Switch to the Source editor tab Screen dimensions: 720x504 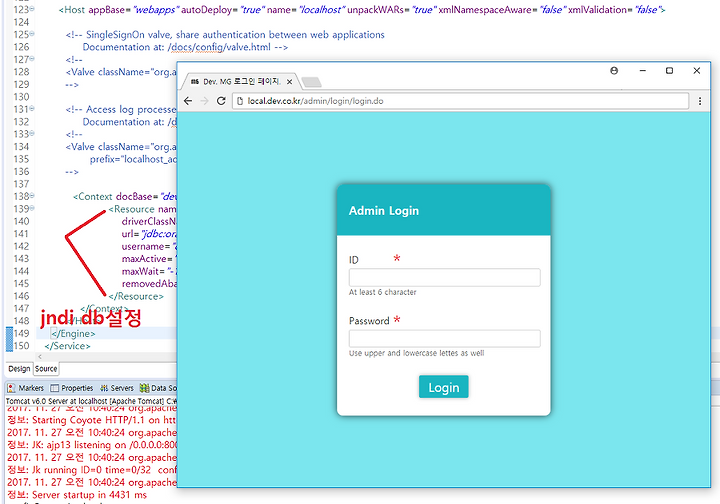[46, 369]
